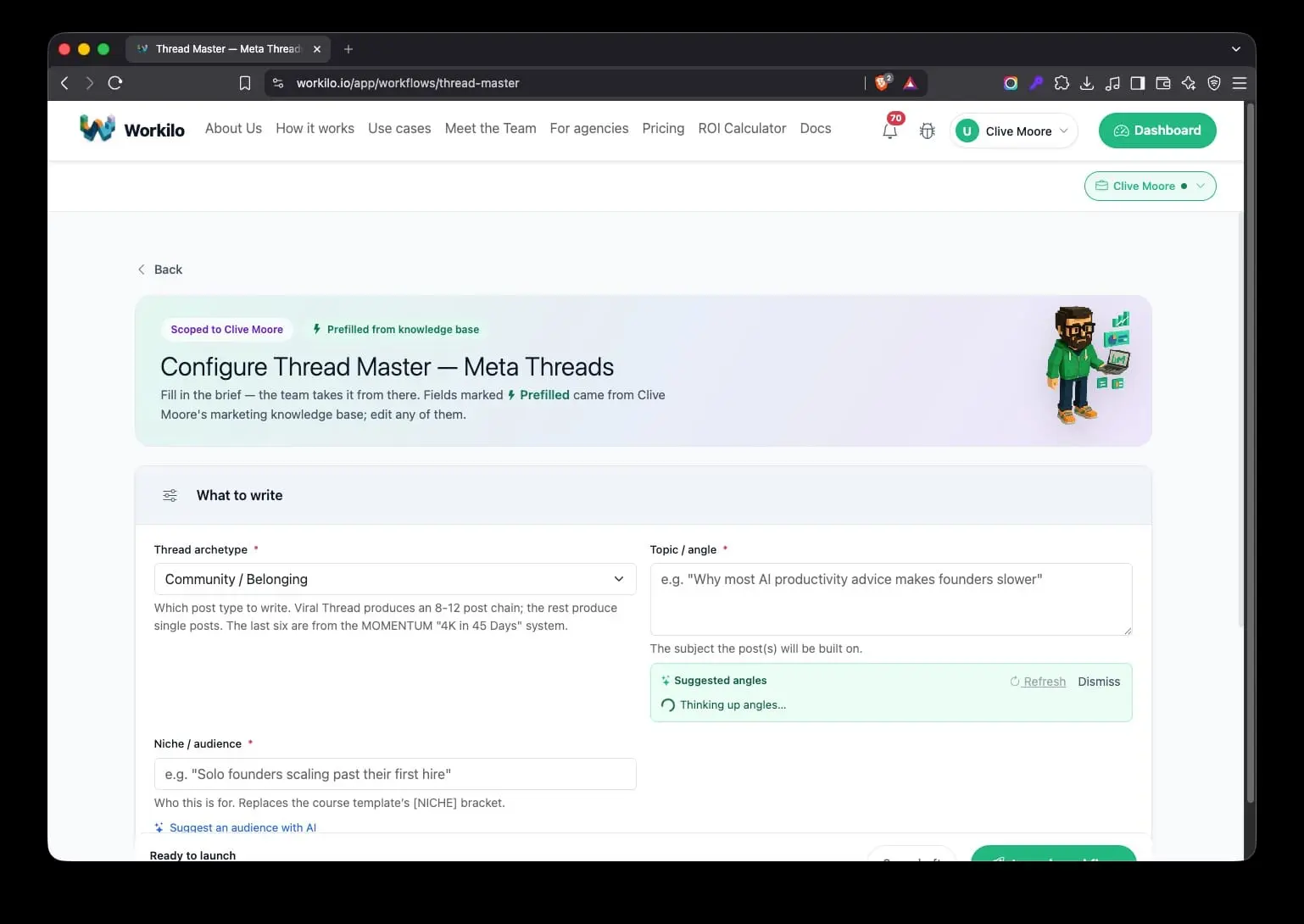Click the Thinking up angles status text

(733, 704)
